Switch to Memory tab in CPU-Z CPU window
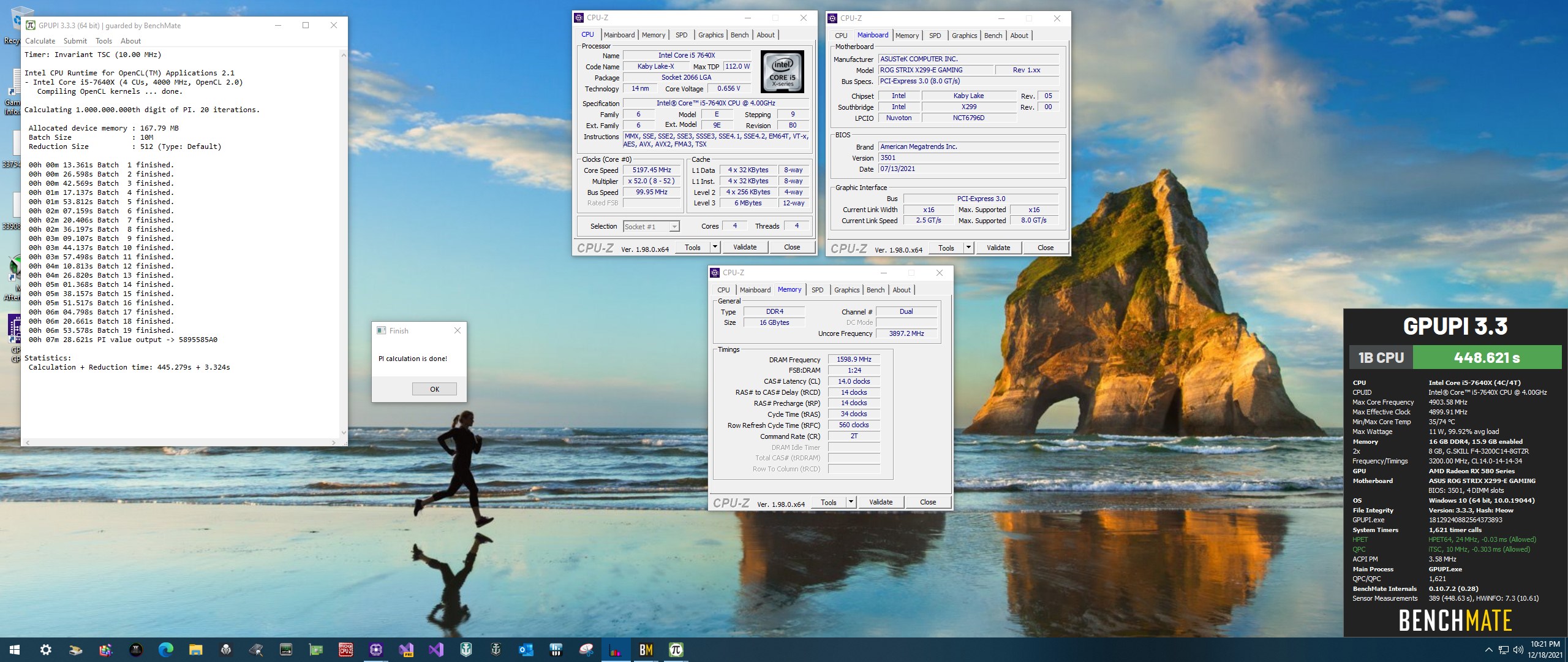Screen dimensions: 1568x662 tap(654, 35)
